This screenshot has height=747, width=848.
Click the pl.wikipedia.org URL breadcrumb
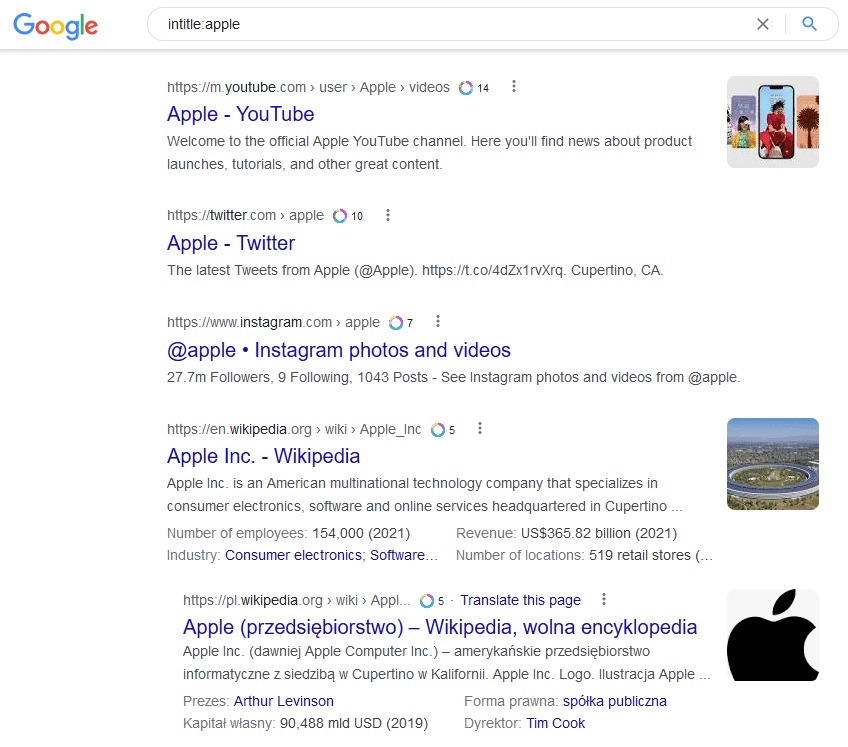click(297, 600)
